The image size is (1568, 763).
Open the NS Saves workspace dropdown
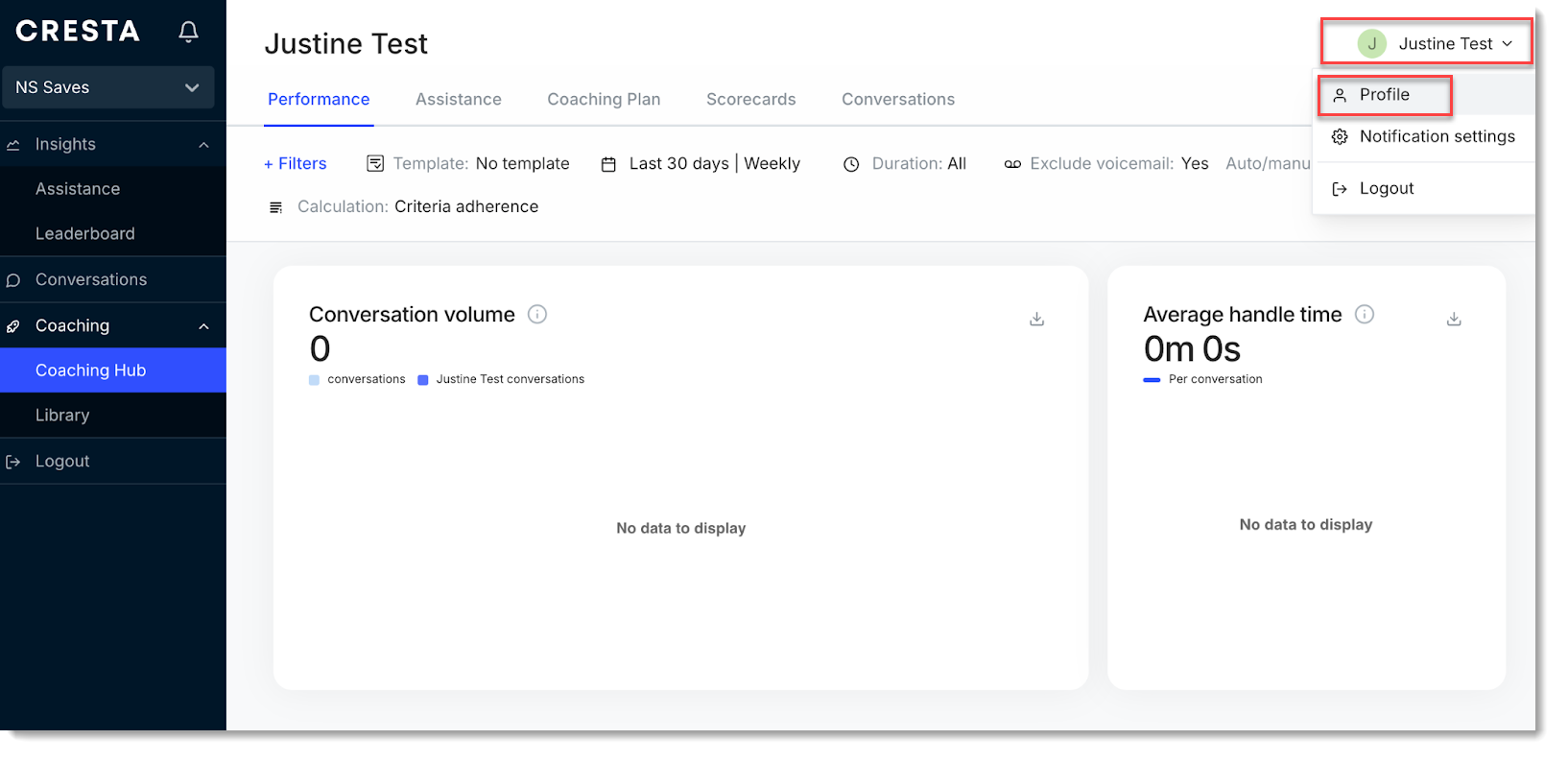pyautogui.click(x=107, y=87)
